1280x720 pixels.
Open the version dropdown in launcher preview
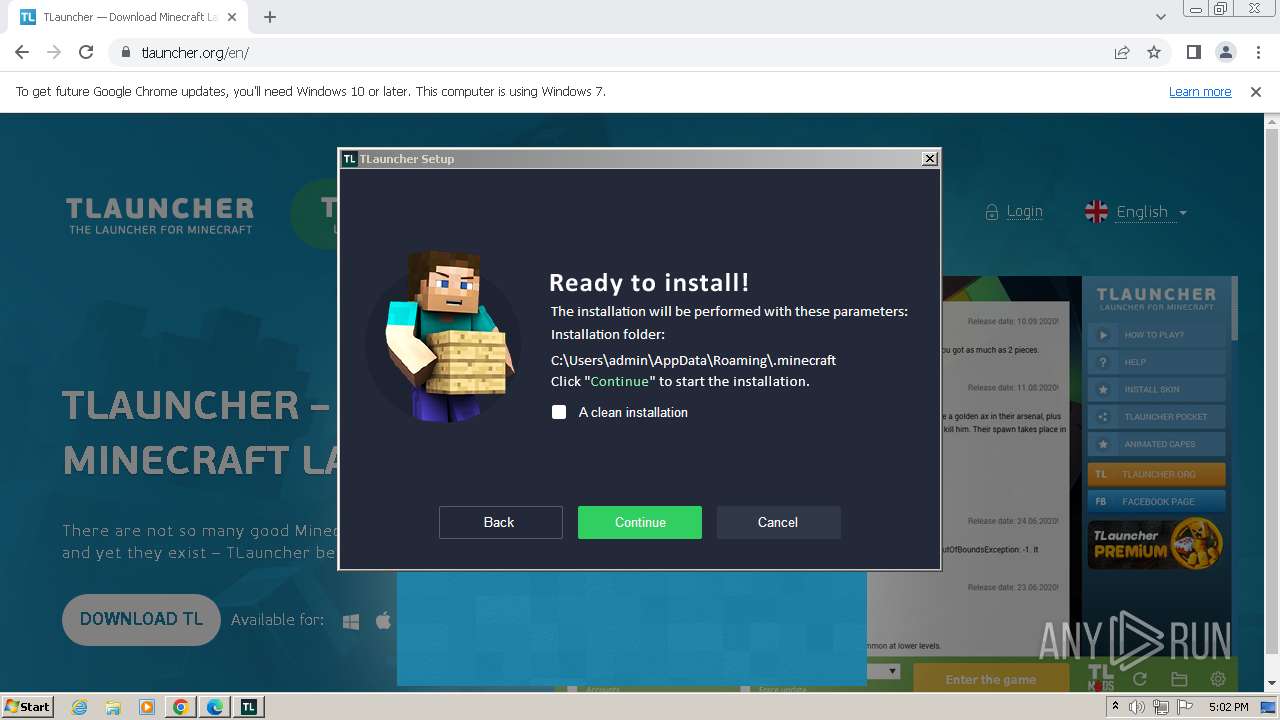pyautogui.click(x=893, y=671)
